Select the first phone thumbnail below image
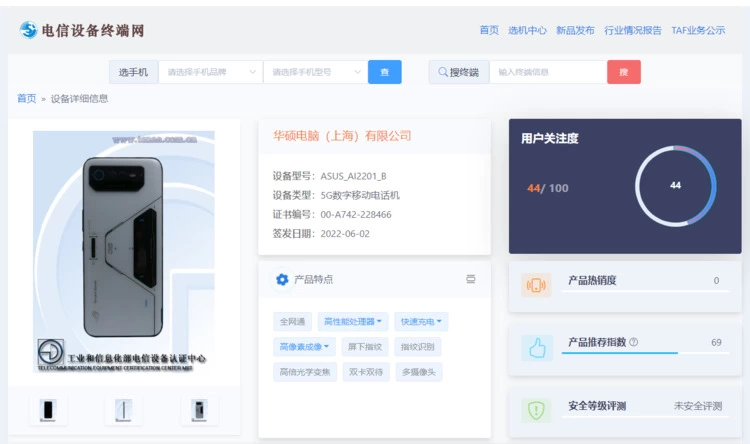Screen dimensions: 750x444 (x=47, y=410)
